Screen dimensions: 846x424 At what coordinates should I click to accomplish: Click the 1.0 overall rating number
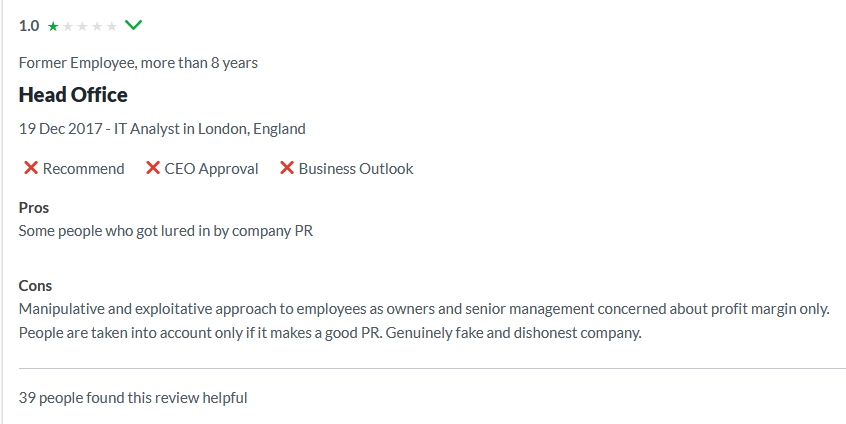(x=29, y=26)
